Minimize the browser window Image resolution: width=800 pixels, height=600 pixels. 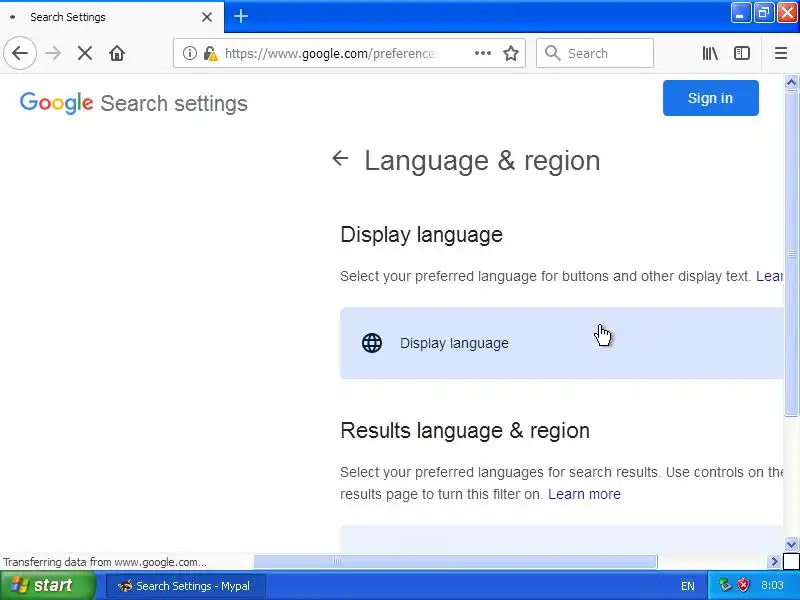click(x=740, y=13)
